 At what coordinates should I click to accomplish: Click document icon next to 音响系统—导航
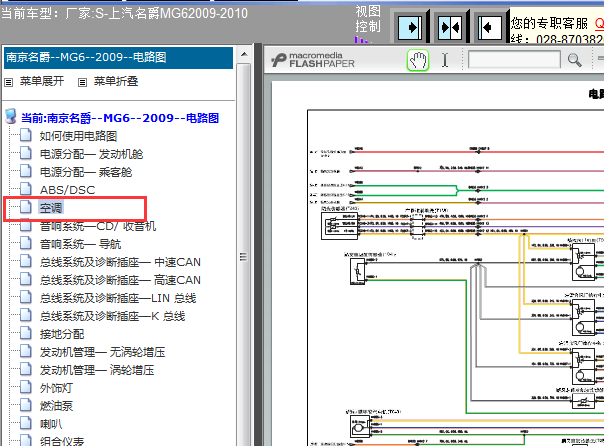point(25,243)
